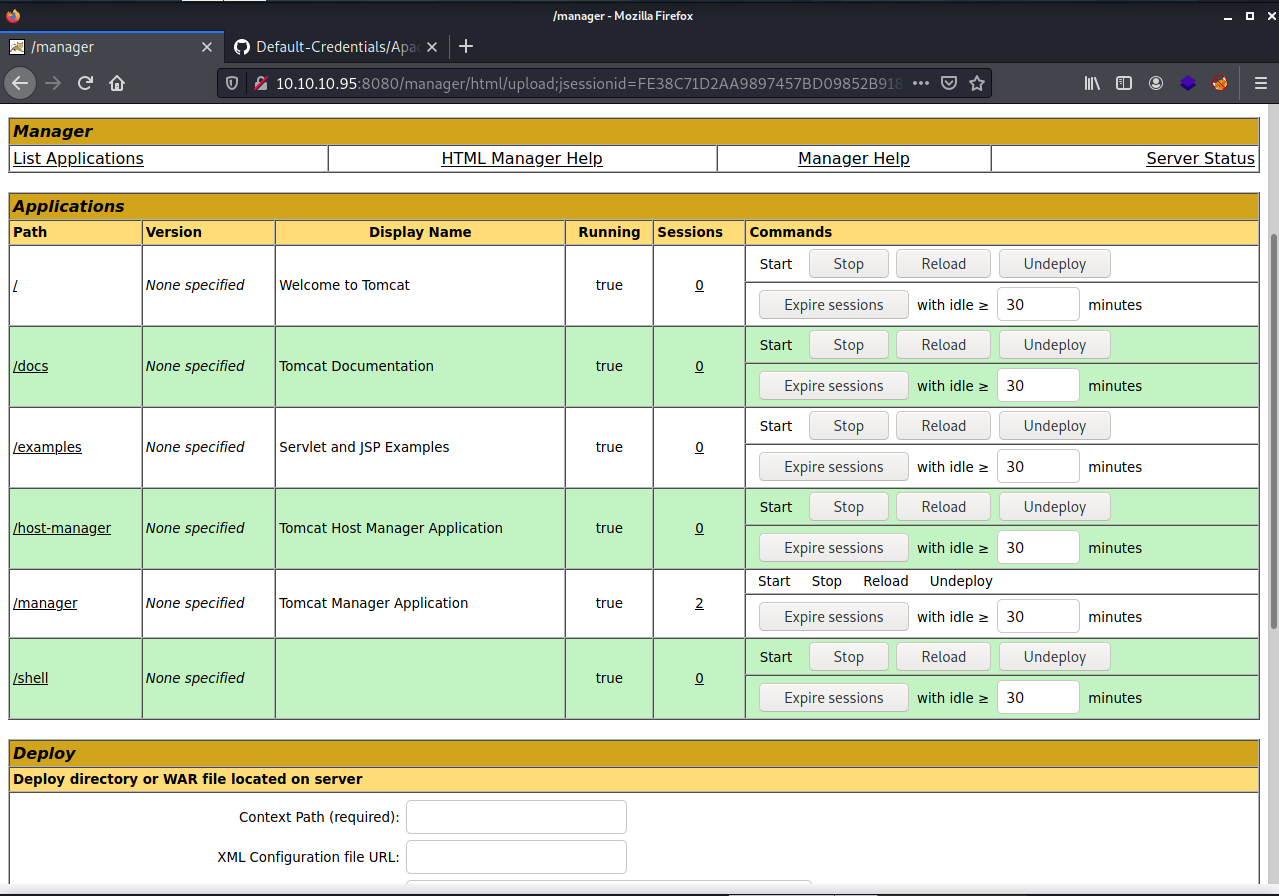The width and height of the screenshot is (1279, 896).
Task: Expire sessions for /examples
Action: [833, 467]
